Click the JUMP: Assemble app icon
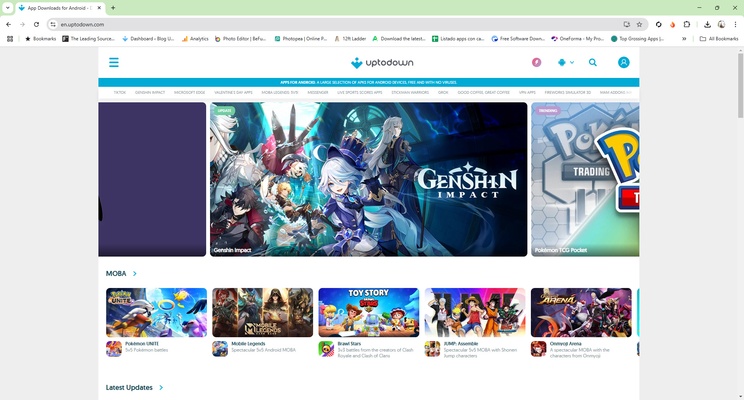This screenshot has width=744, height=400. (x=433, y=349)
